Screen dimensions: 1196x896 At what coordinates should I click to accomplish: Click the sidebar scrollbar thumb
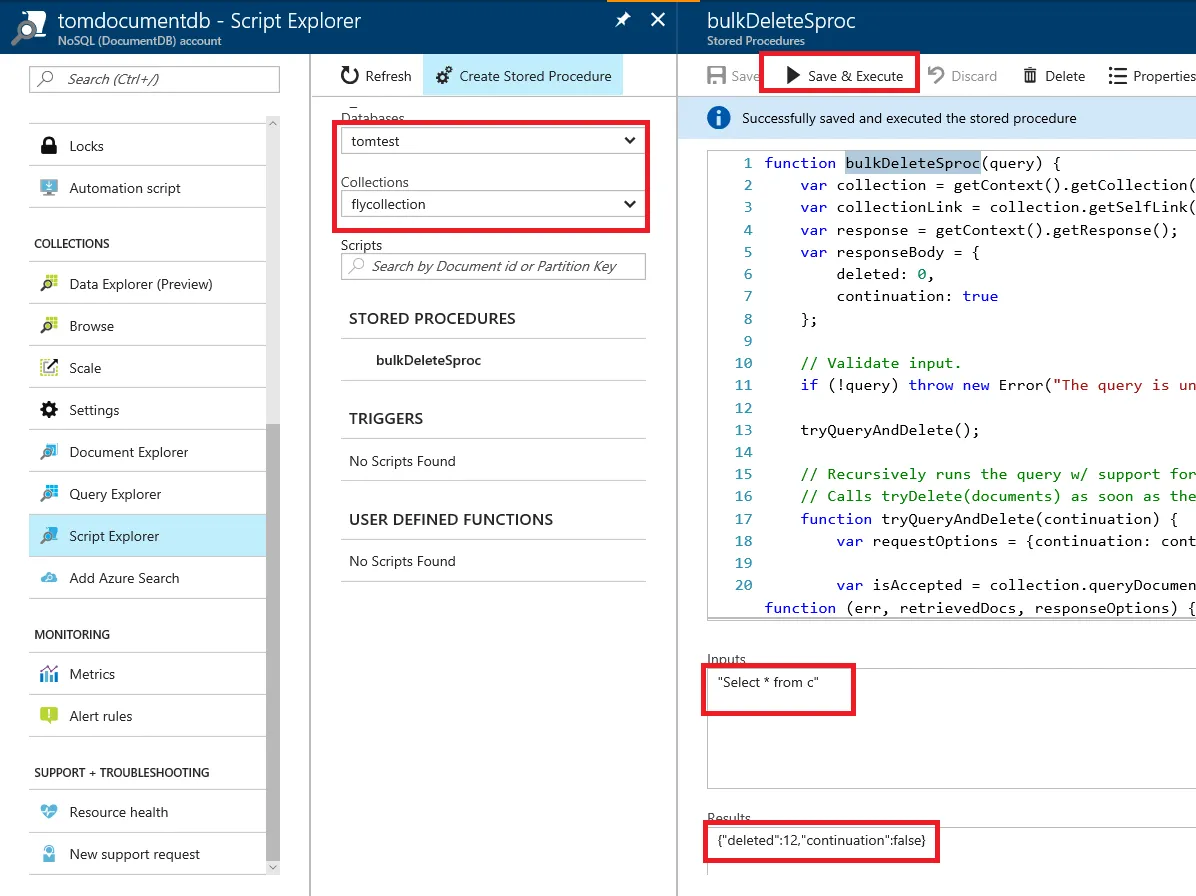272,641
